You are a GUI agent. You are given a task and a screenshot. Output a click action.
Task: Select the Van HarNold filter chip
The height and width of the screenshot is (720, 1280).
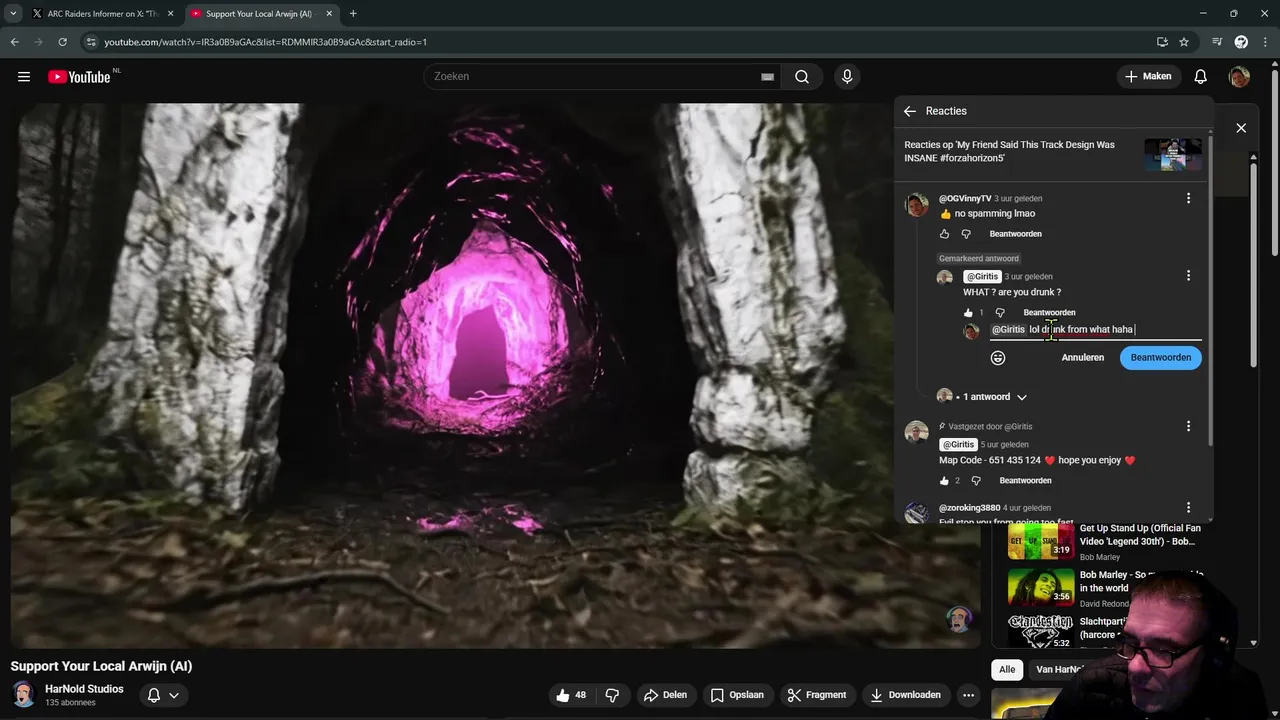click(x=1060, y=669)
